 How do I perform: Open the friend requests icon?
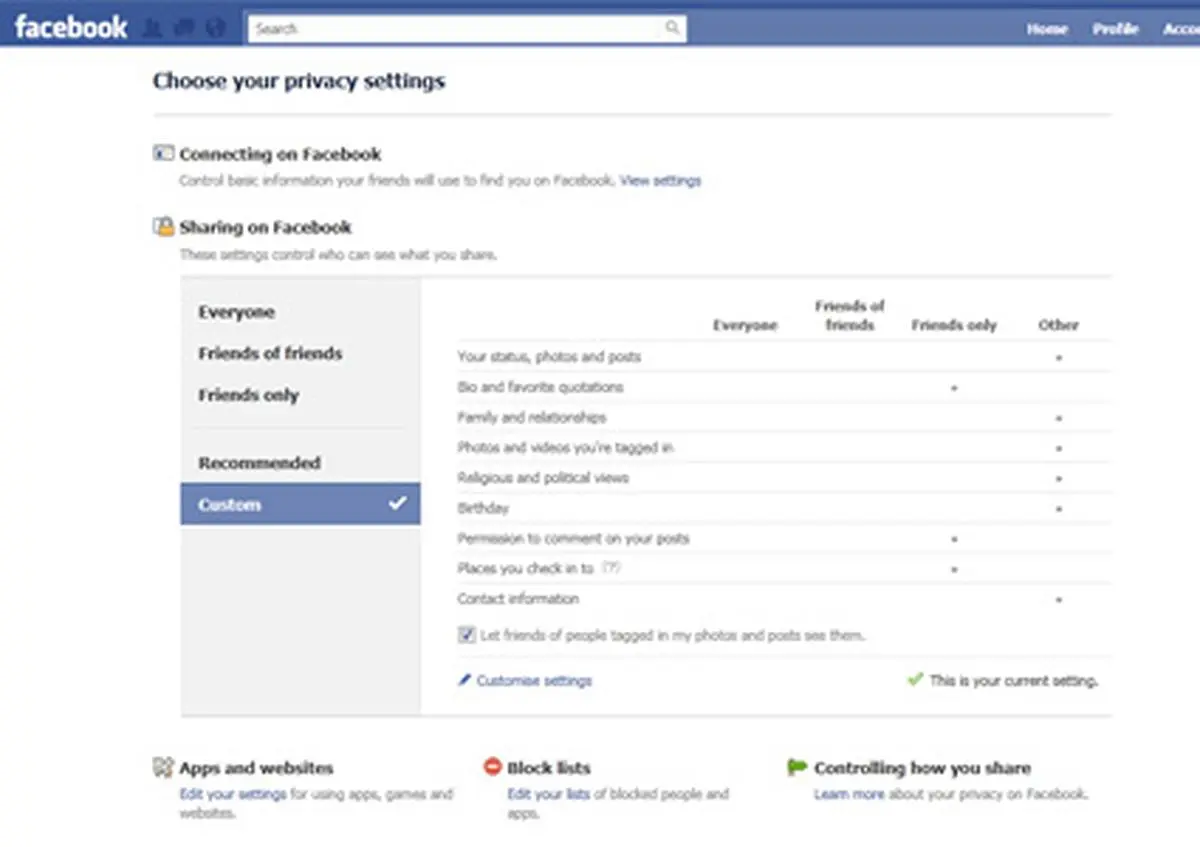[x=152, y=27]
